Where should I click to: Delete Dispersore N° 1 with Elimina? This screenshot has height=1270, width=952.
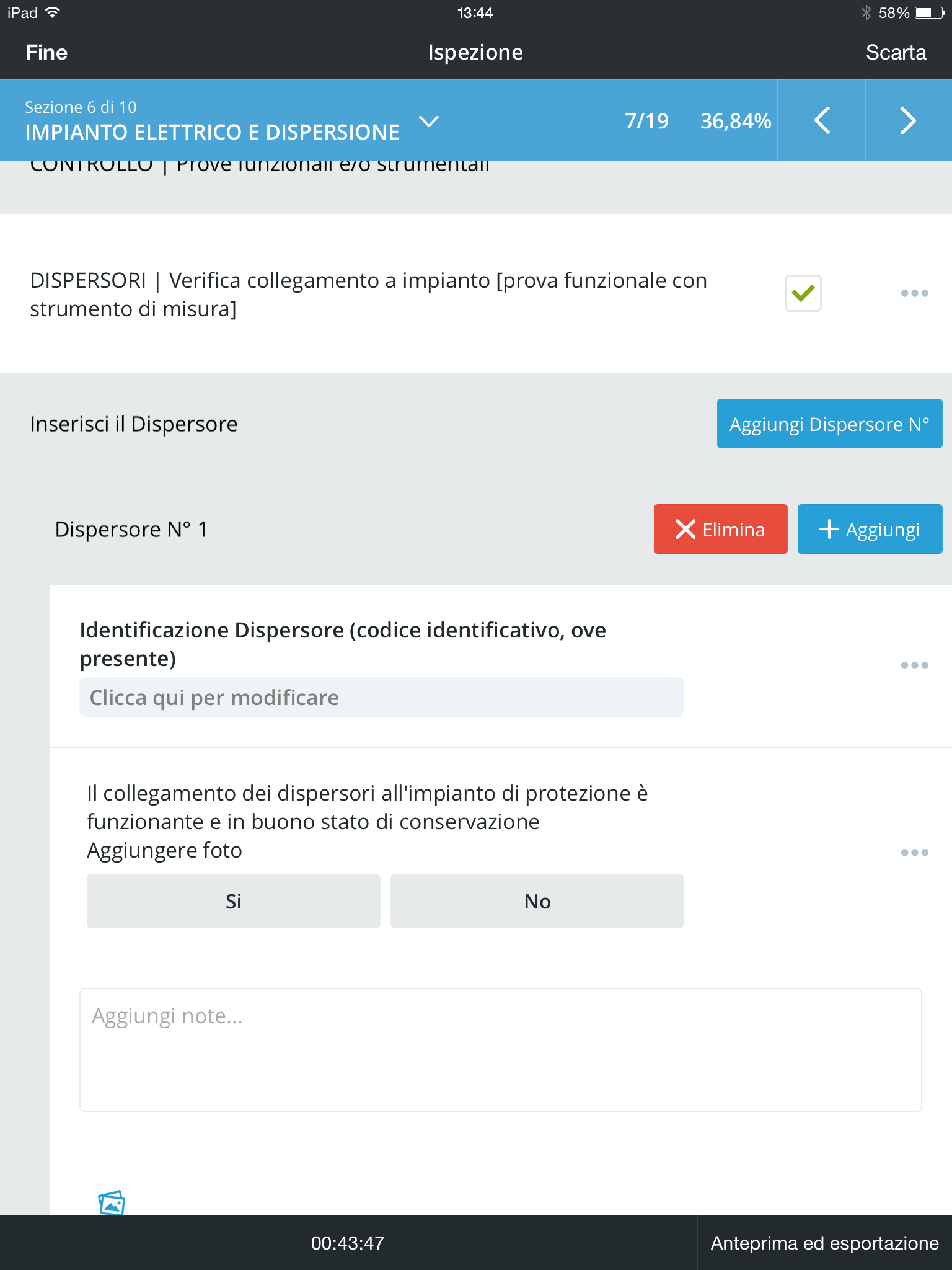pyautogui.click(x=720, y=529)
